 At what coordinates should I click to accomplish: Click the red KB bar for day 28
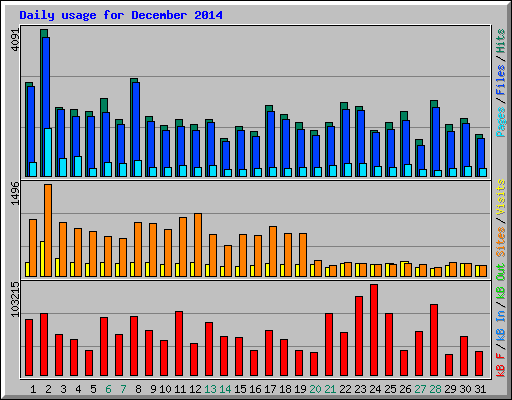click(x=434, y=340)
